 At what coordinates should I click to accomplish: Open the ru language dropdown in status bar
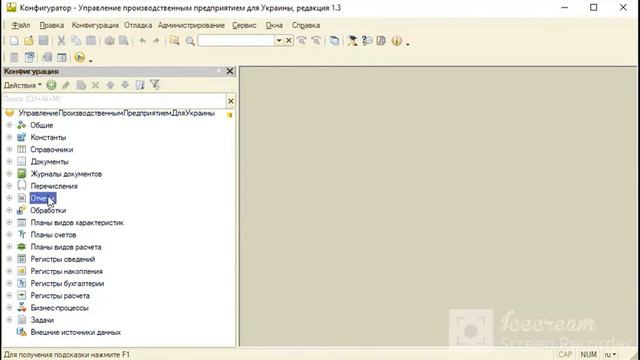point(610,354)
